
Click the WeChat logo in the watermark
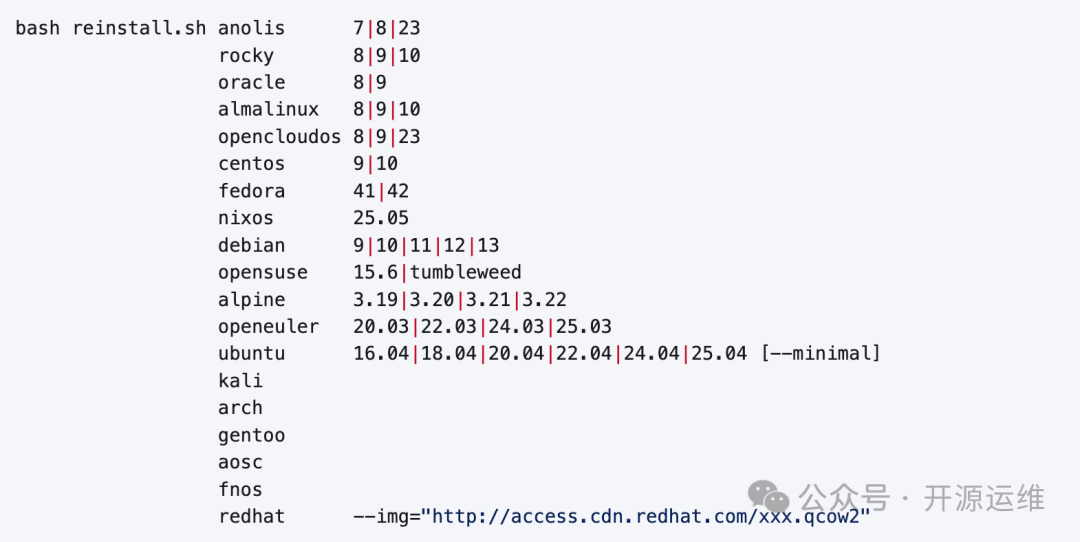[769, 496]
